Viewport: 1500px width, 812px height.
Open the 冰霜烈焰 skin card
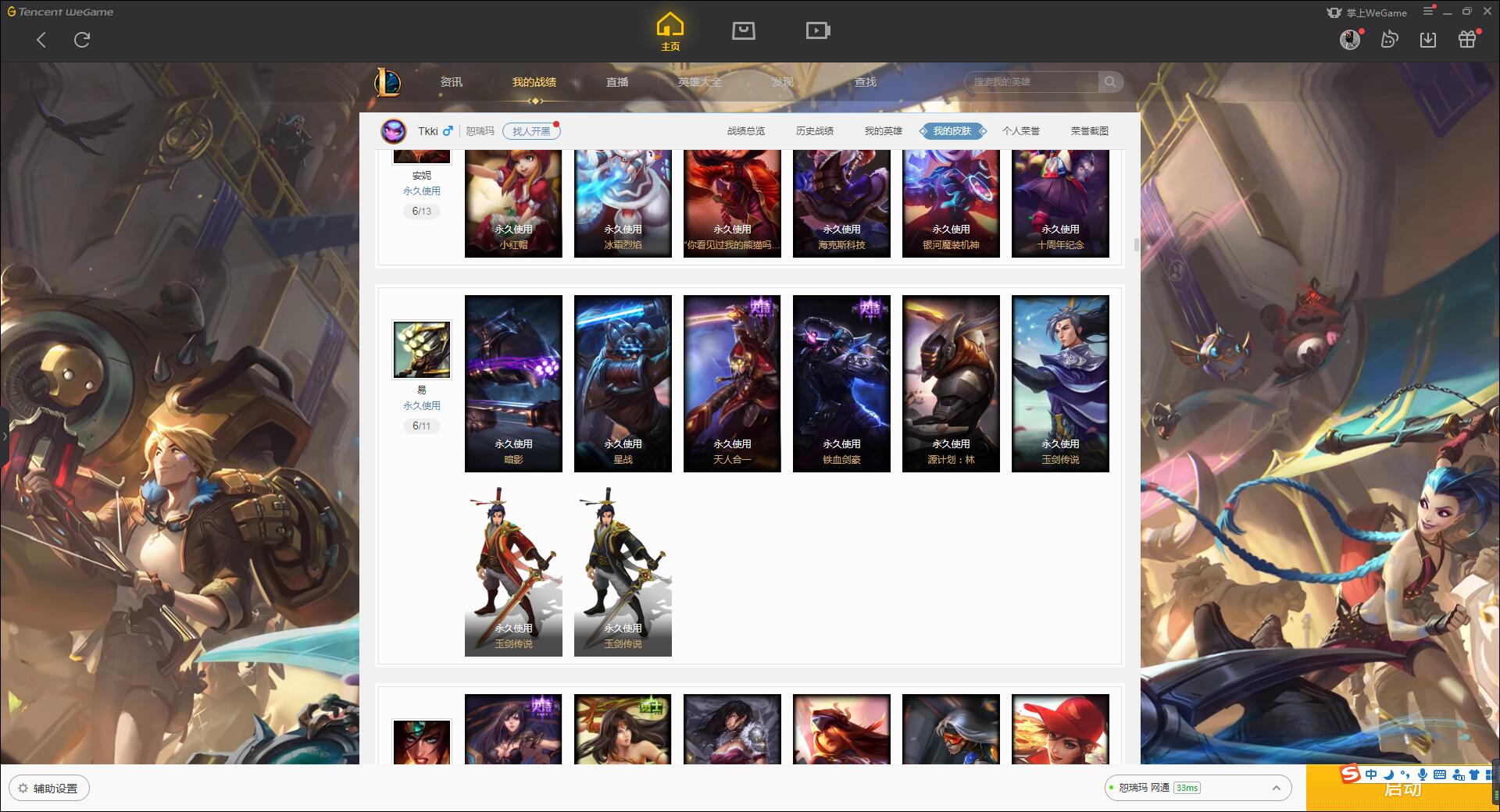(x=623, y=204)
